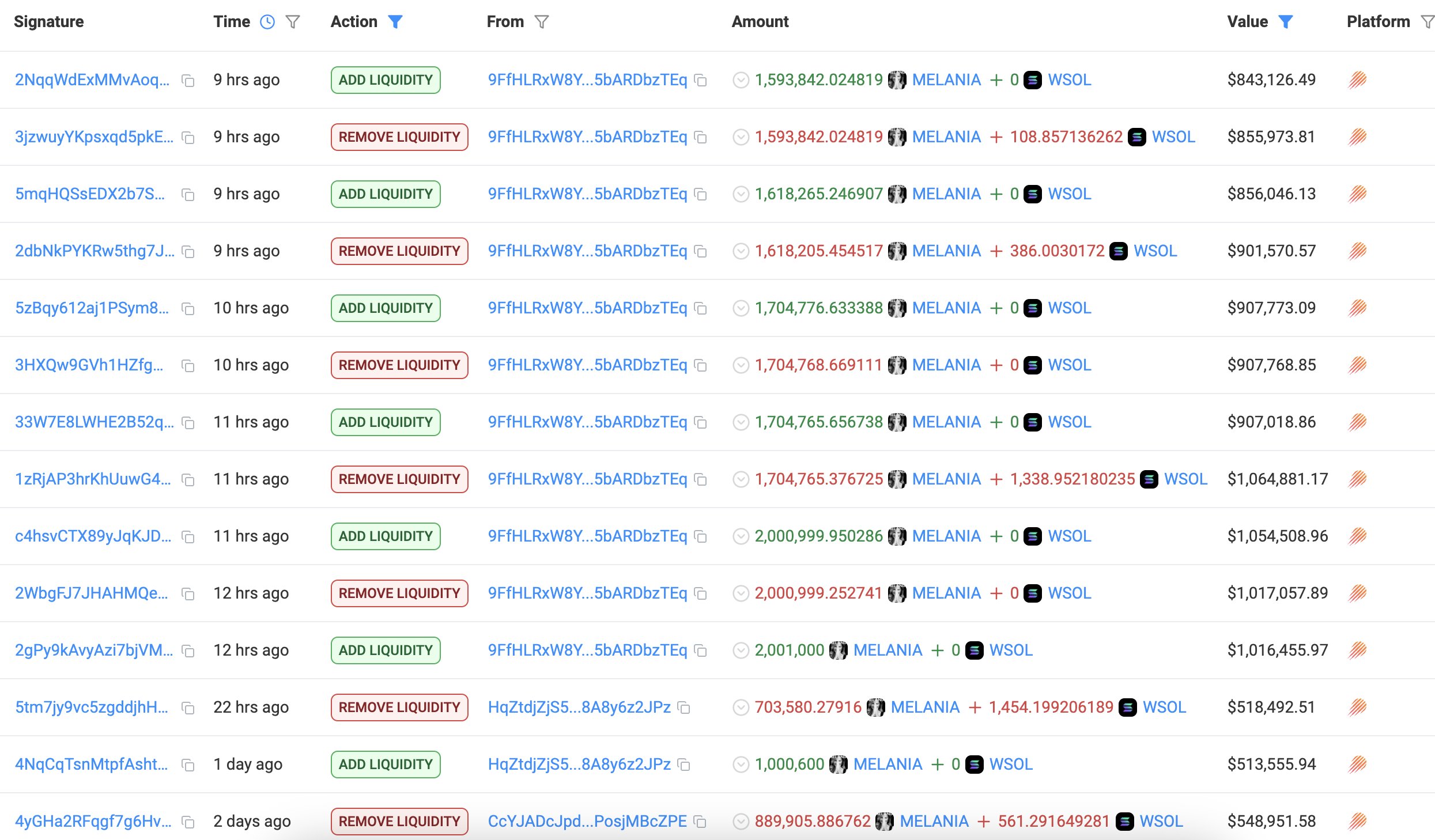Image resolution: width=1435 pixels, height=840 pixels.
Task: Click the WSOL token icon in the fourth row
Action: tap(1119, 251)
